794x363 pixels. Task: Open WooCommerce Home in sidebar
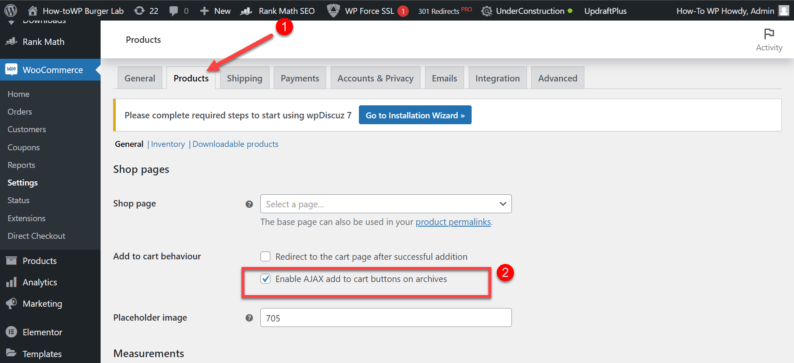[x=19, y=94]
